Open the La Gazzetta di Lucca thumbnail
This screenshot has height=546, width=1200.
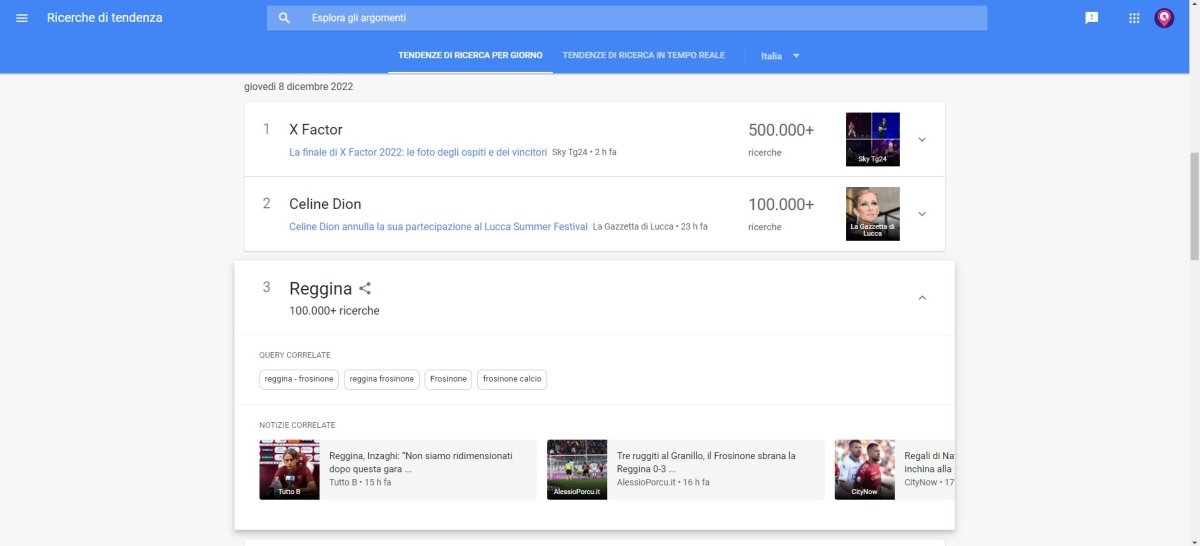(x=873, y=213)
